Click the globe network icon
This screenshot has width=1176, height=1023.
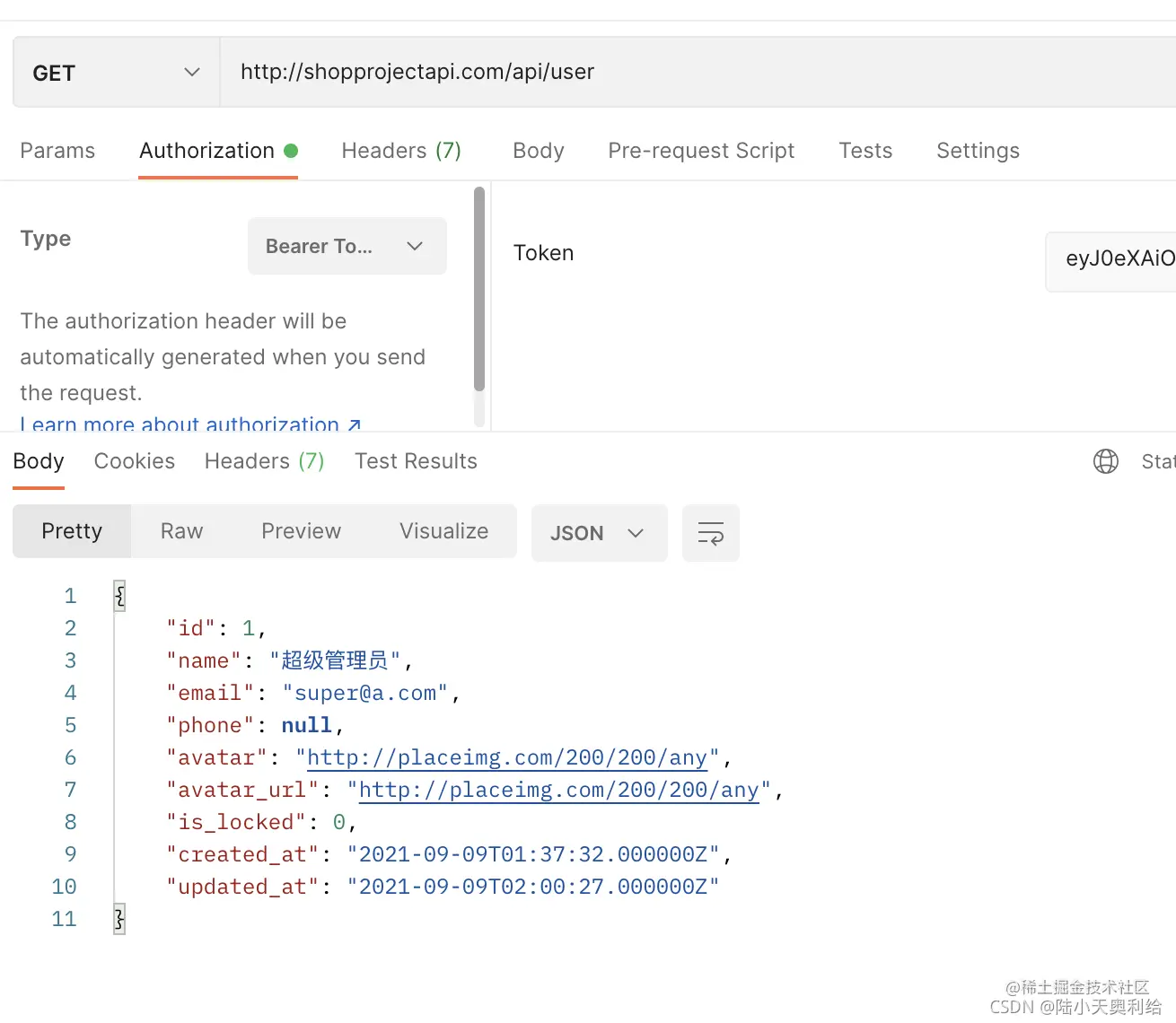pyautogui.click(x=1106, y=461)
